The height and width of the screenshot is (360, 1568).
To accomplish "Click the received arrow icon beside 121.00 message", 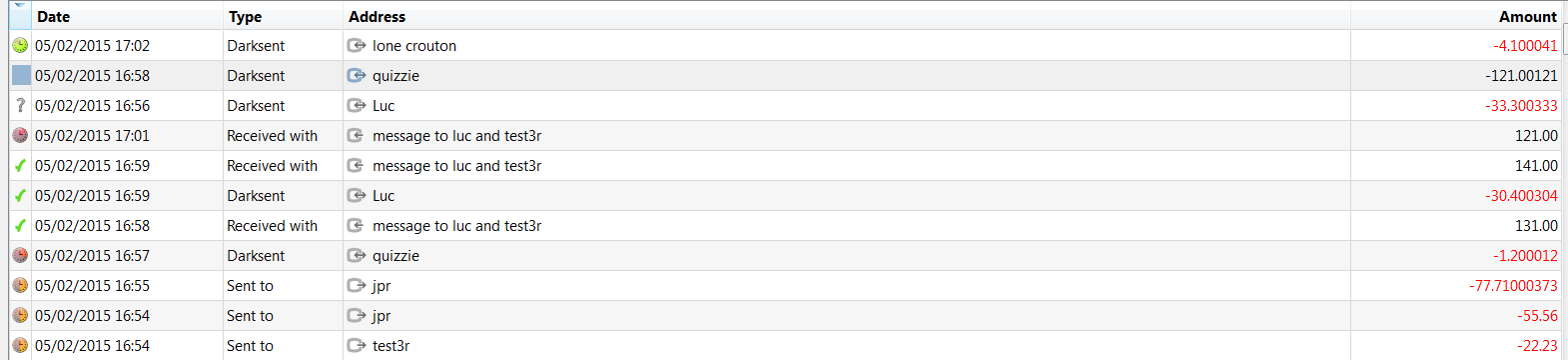I will 356,135.
